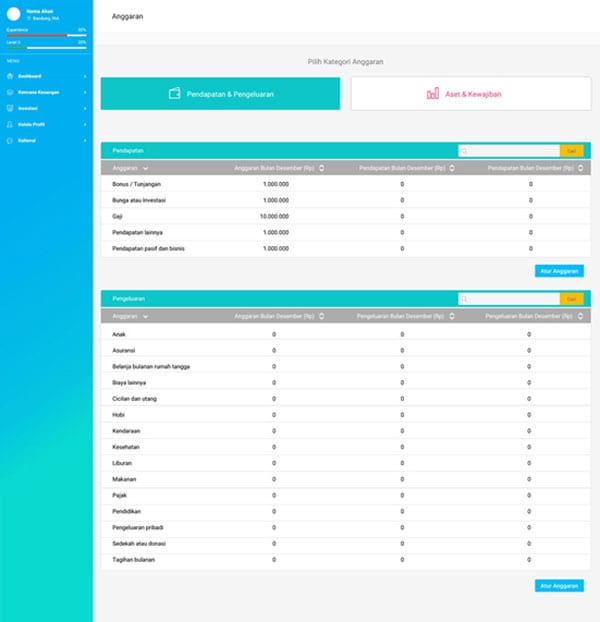Image resolution: width=600 pixels, height=622 pixels.
Task: Expand the Investasi menu chevron
Action: 85,108
